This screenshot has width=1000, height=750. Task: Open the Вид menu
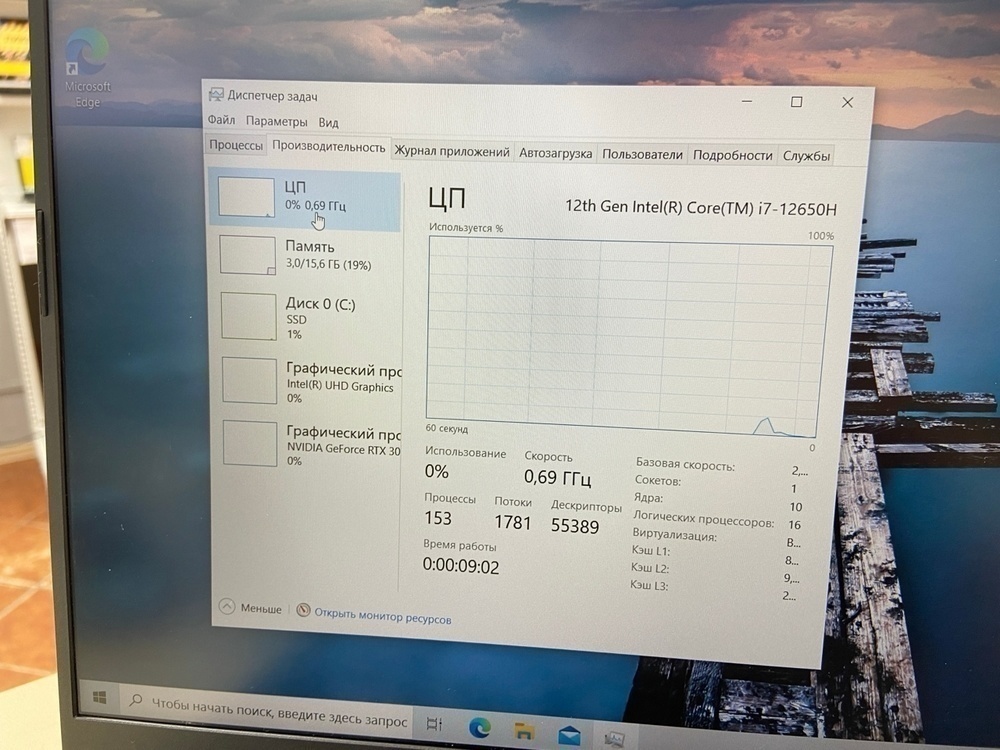tap(328, 122)
